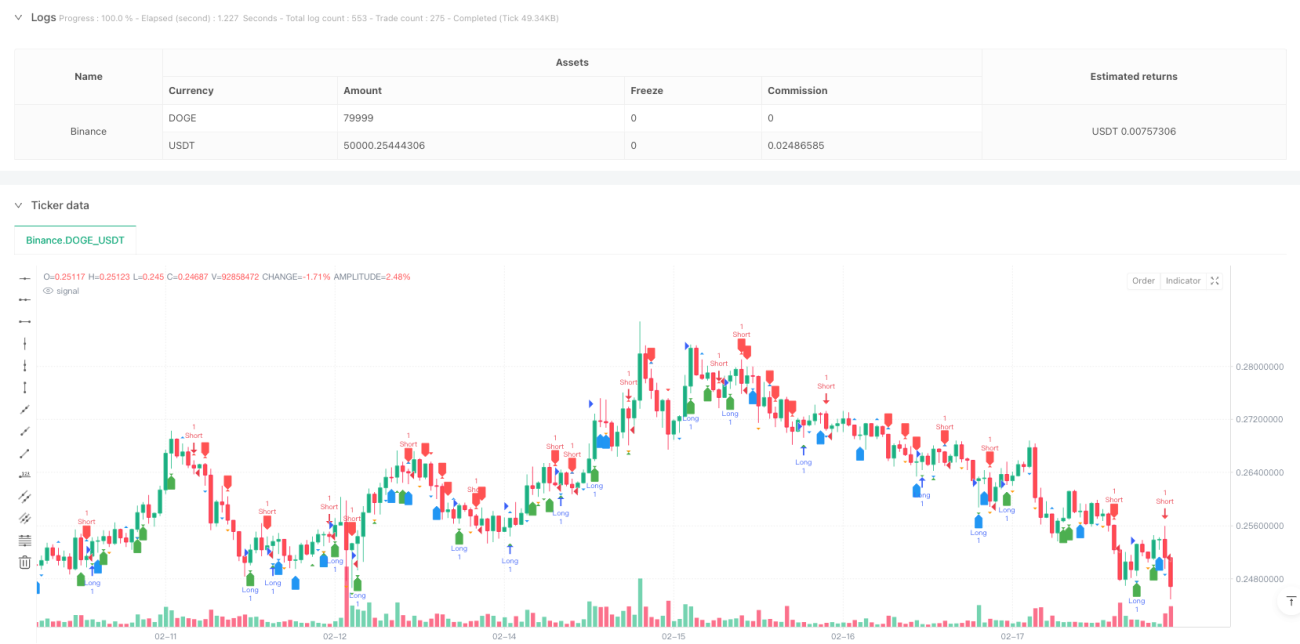Select the parallel lines channel tool

(x=25, y=497)
